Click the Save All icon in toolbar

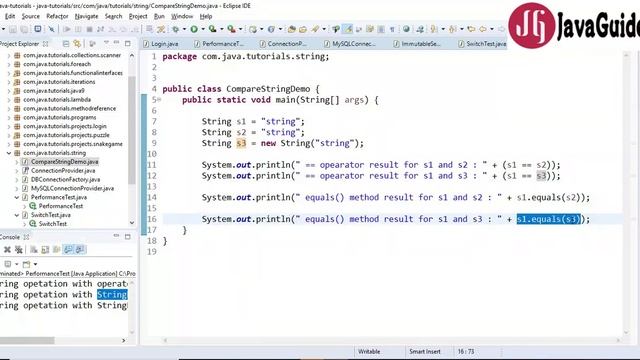click(24, 29)
